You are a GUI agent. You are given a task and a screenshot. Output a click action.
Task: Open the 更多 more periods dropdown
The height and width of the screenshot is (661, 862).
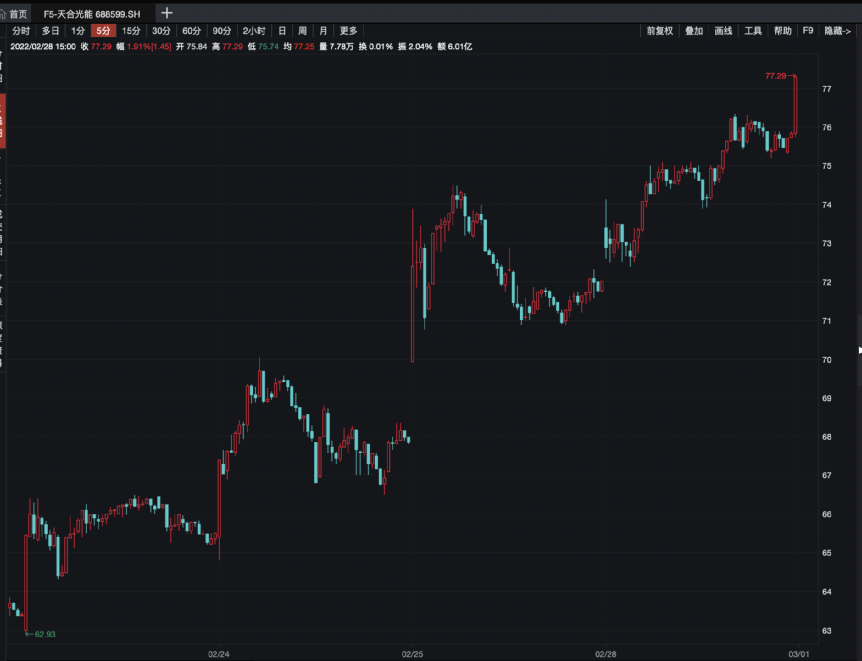pos(348,31)
